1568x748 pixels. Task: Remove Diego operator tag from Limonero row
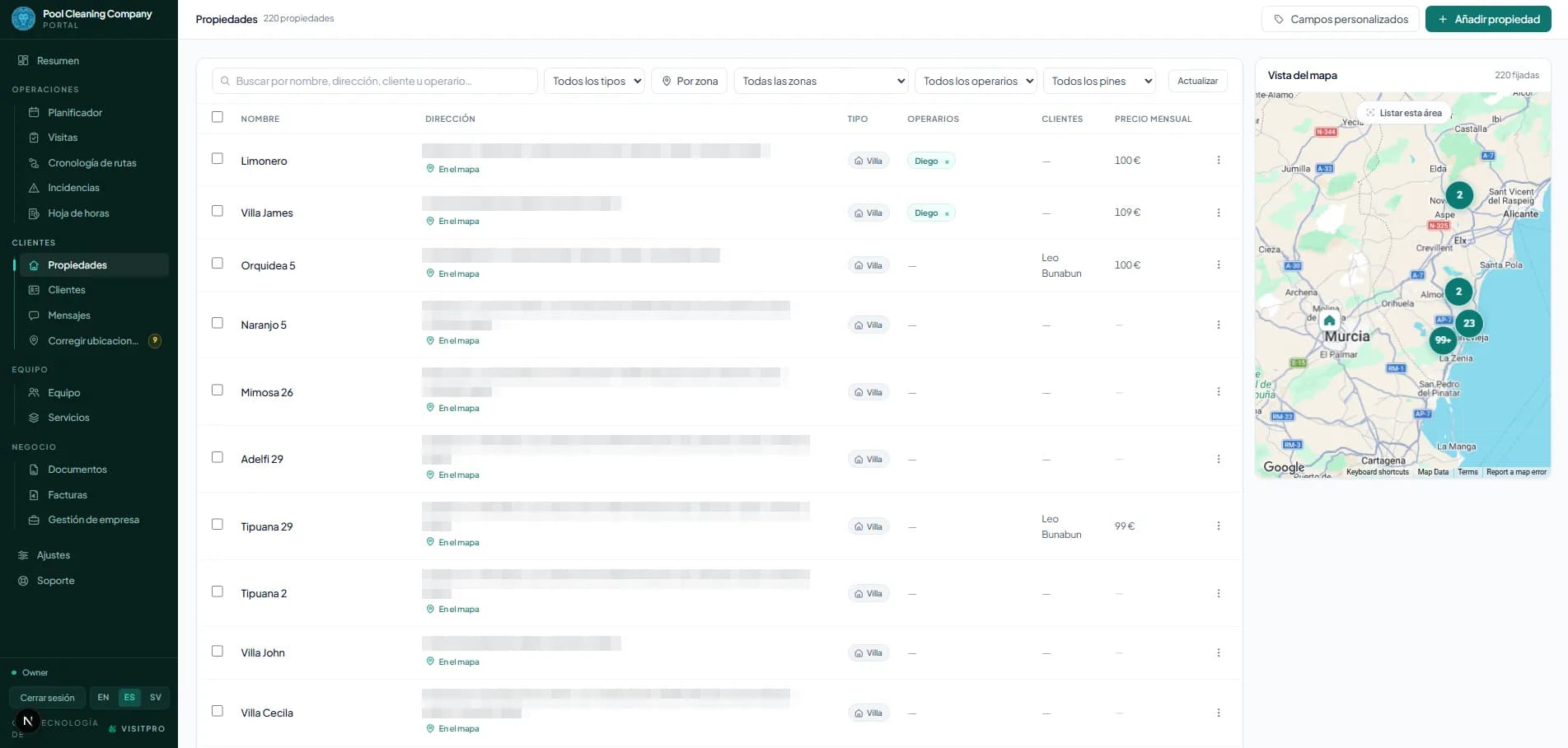(x=947, y=161)
